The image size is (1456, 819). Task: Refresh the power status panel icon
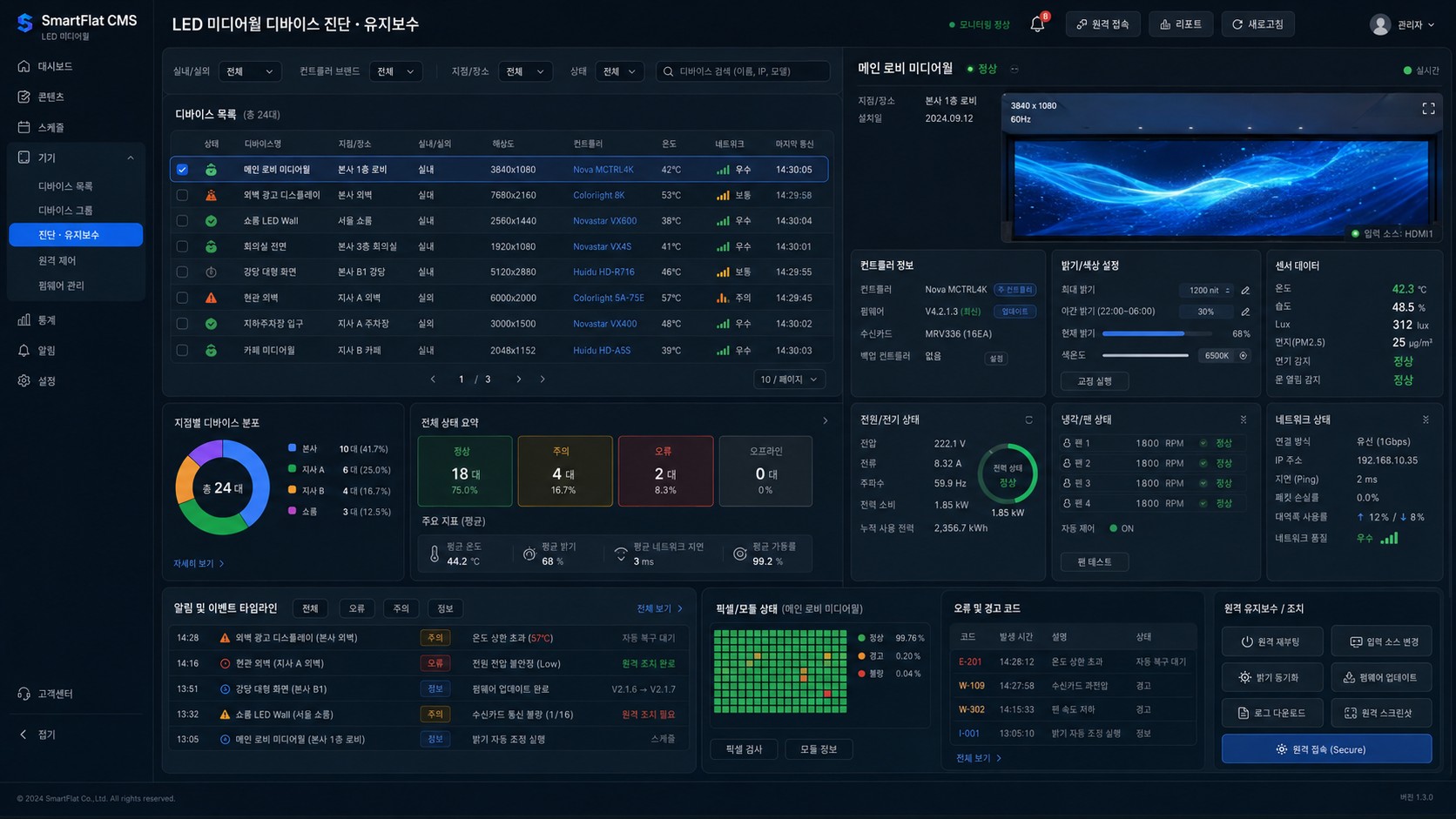point(1028,420)
